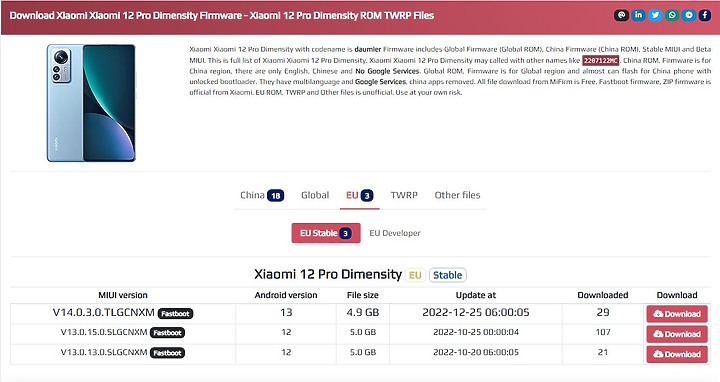Click the MIUI version column header

[x=123, y=295]
